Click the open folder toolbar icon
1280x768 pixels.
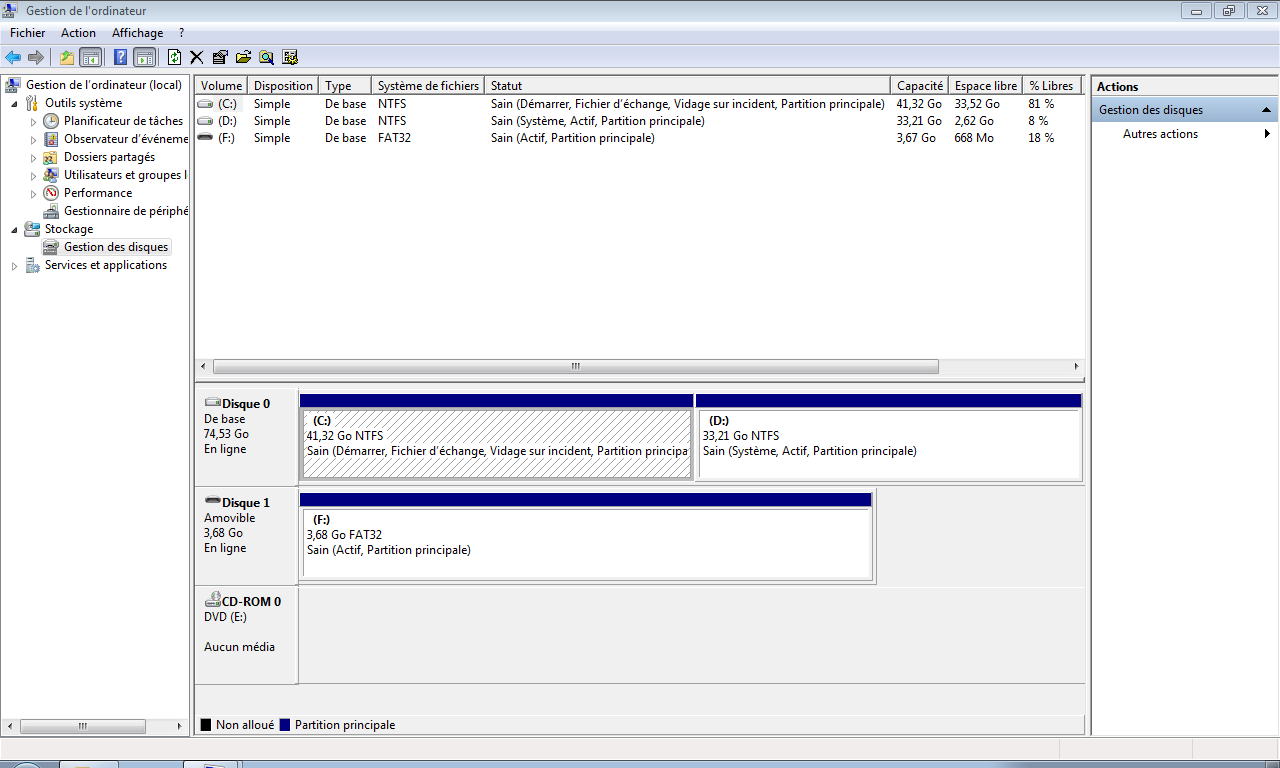pyautogui.click(x=243, y=57)
